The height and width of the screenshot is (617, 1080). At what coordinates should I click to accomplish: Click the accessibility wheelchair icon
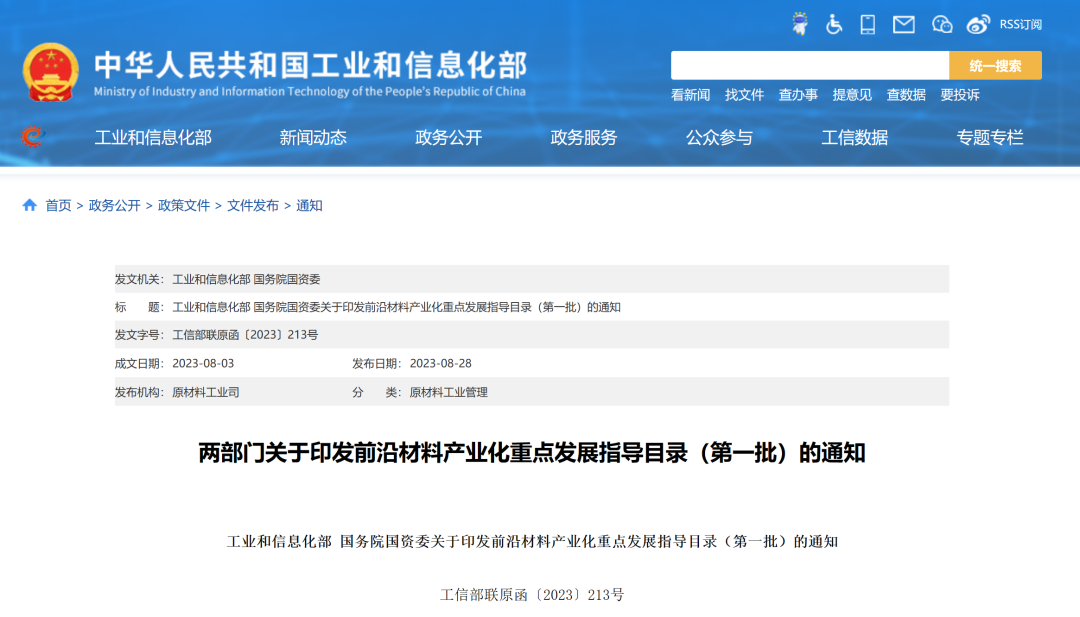(834, 24)
